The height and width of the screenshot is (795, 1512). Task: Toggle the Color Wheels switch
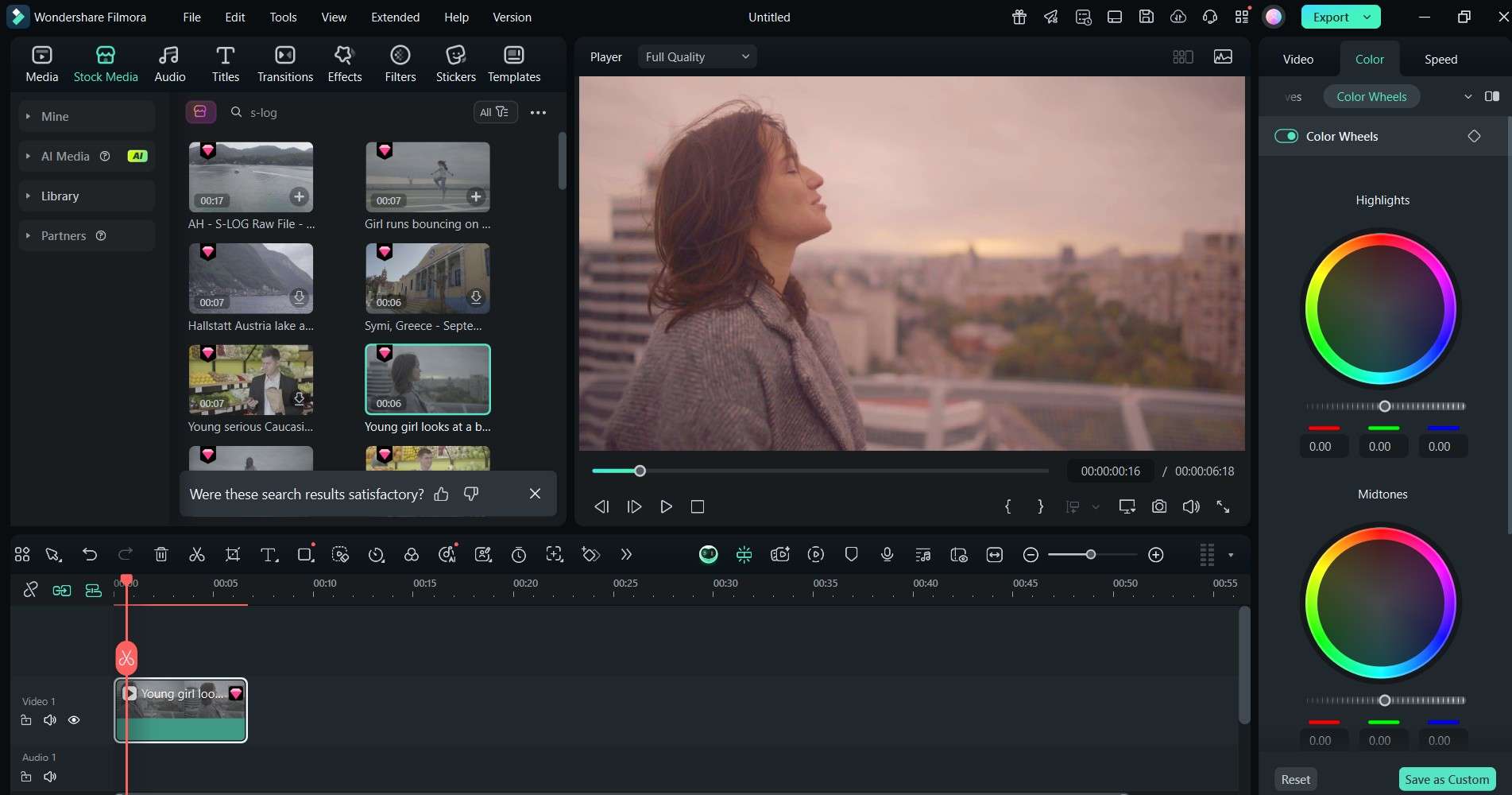tap(1286, 136)
